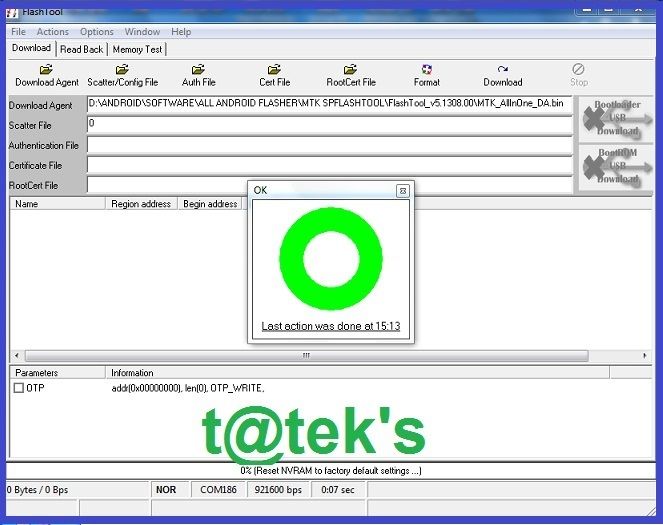Viewport: 663px width, 525px height.
Task: Switch to the Memory Test tab
Action: click(137, 49)
